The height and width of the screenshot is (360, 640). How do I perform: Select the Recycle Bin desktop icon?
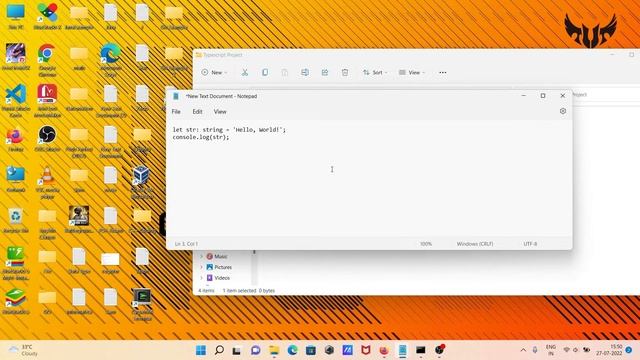coord(16,221)
